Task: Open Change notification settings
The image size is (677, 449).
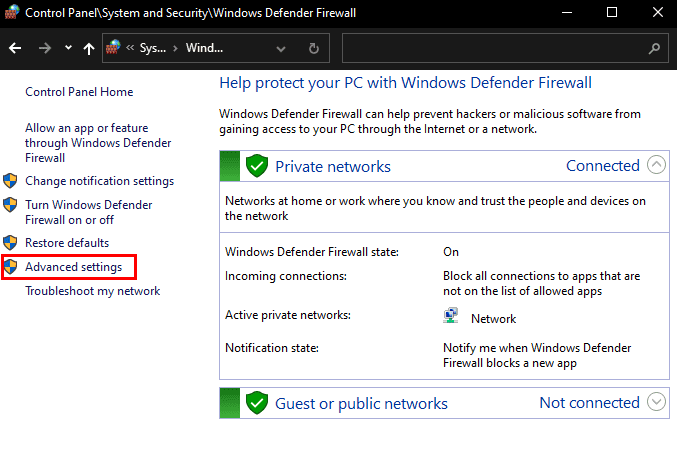Action: click(99, 181)
